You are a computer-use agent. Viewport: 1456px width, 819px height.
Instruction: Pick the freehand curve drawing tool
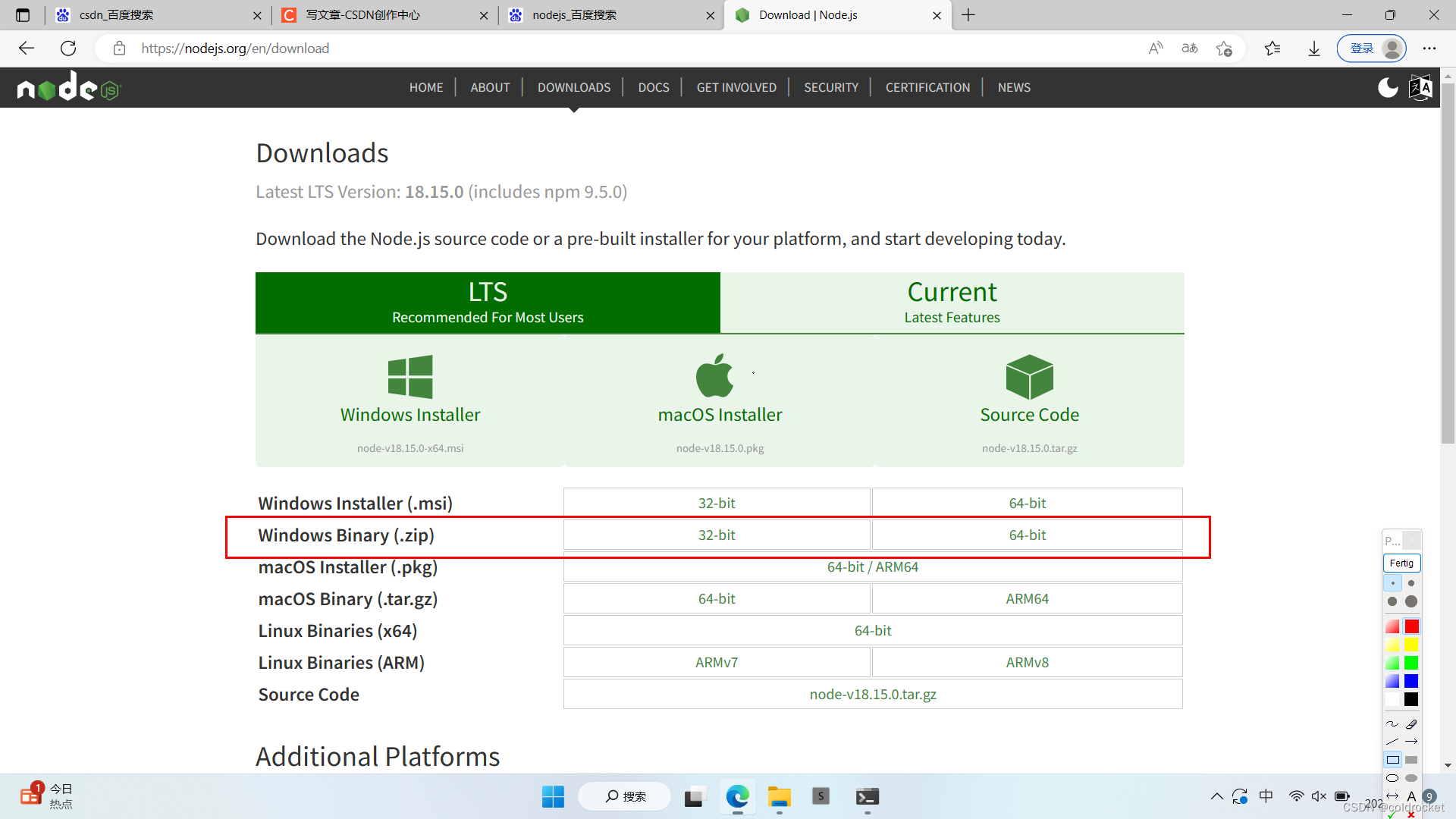pyautogui.click(x=1392, y=724)
